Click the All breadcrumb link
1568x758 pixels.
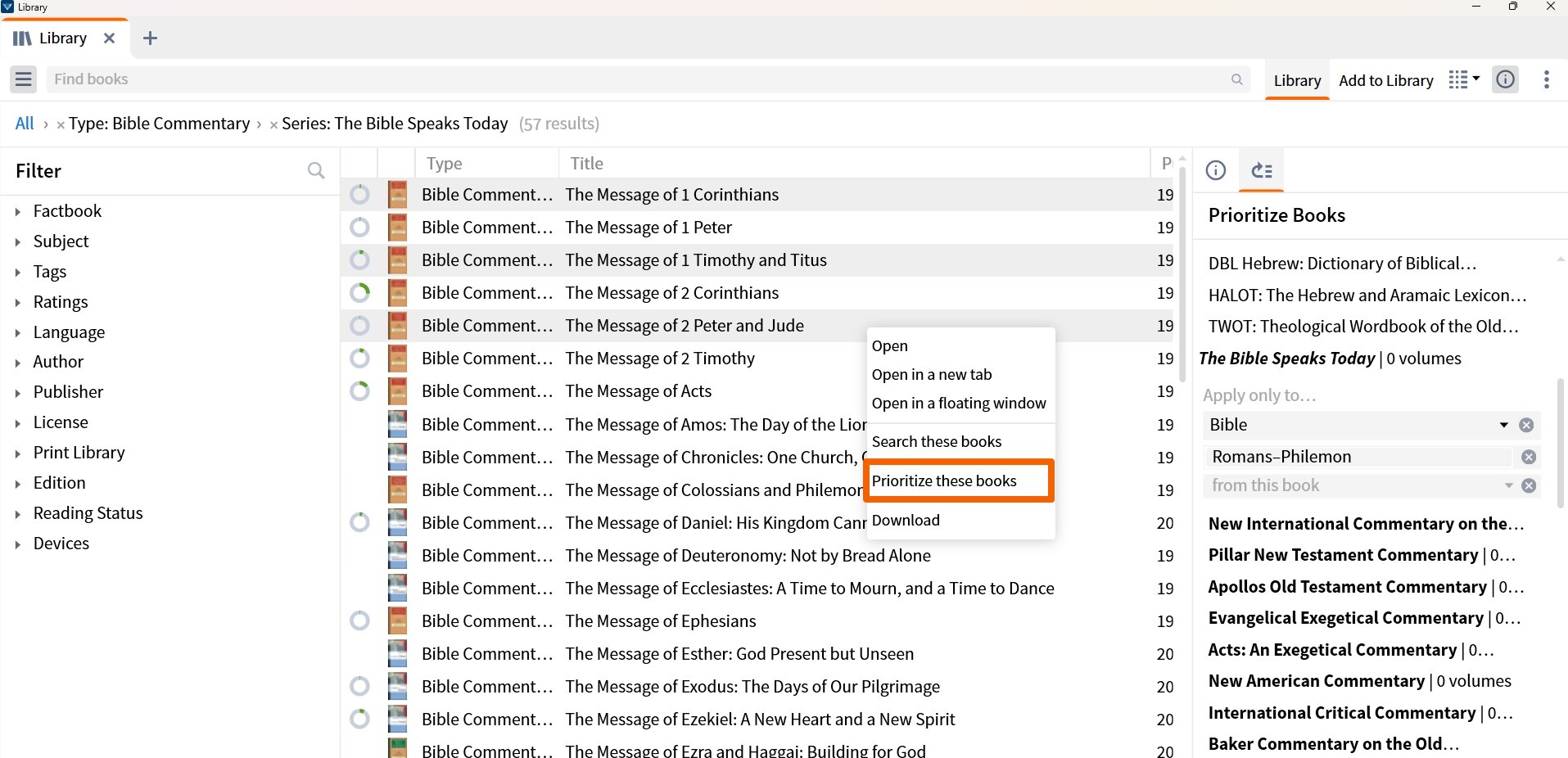tap(25, 124)
